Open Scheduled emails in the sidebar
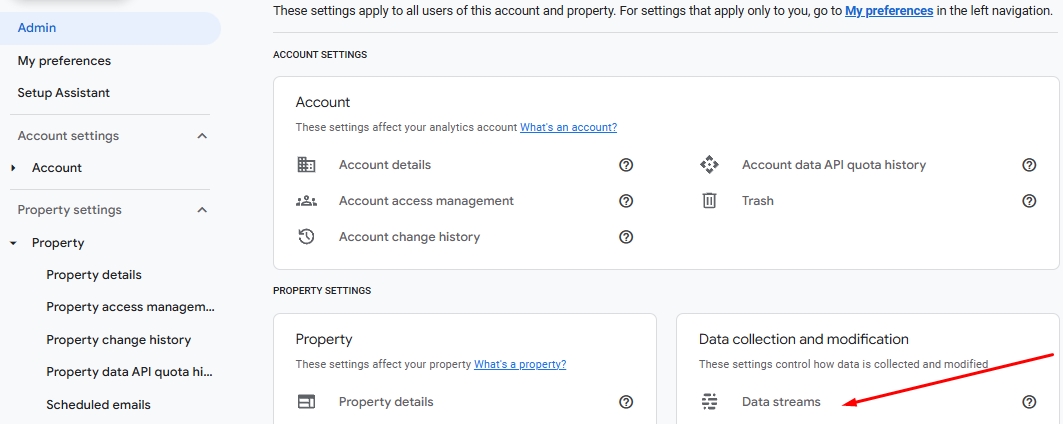Screen dimensions: 1063x424 coord(98,404)
